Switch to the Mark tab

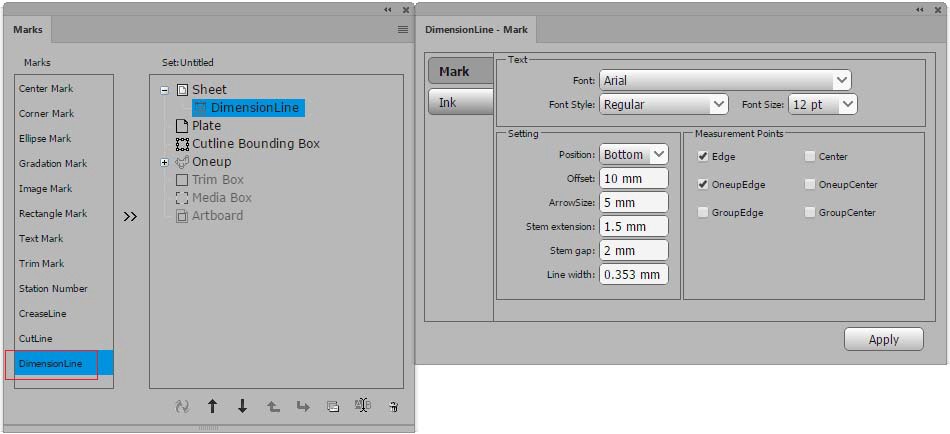pyautogui.click(x=460, y=72)
